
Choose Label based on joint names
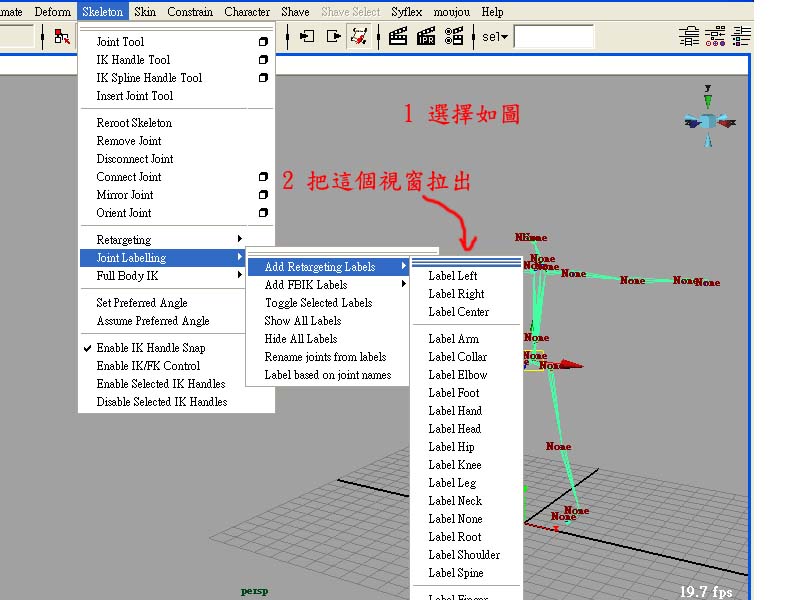pos(328,374)
